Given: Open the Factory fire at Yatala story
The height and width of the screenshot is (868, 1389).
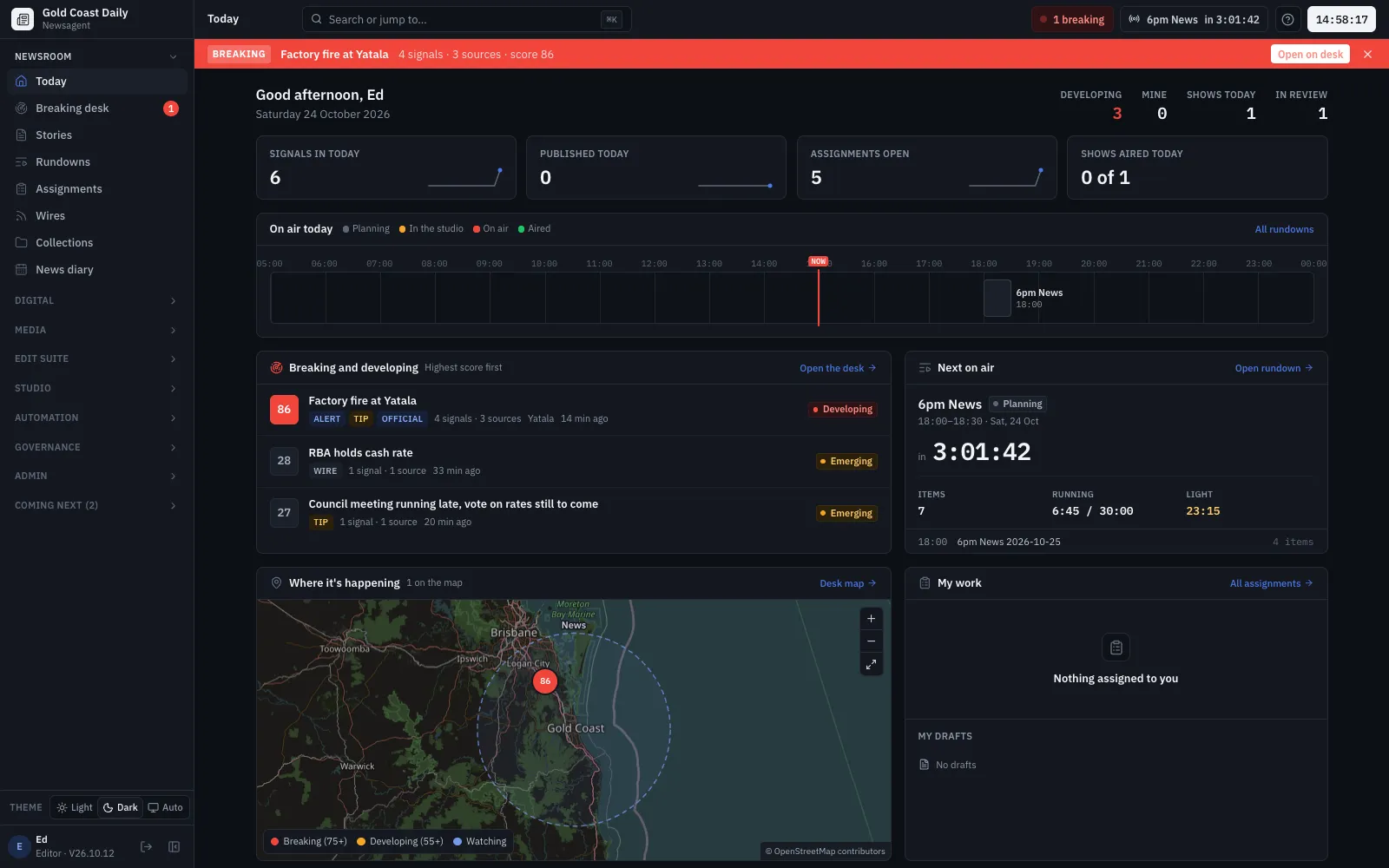Looking at the screenshot, I should [573, 409].
